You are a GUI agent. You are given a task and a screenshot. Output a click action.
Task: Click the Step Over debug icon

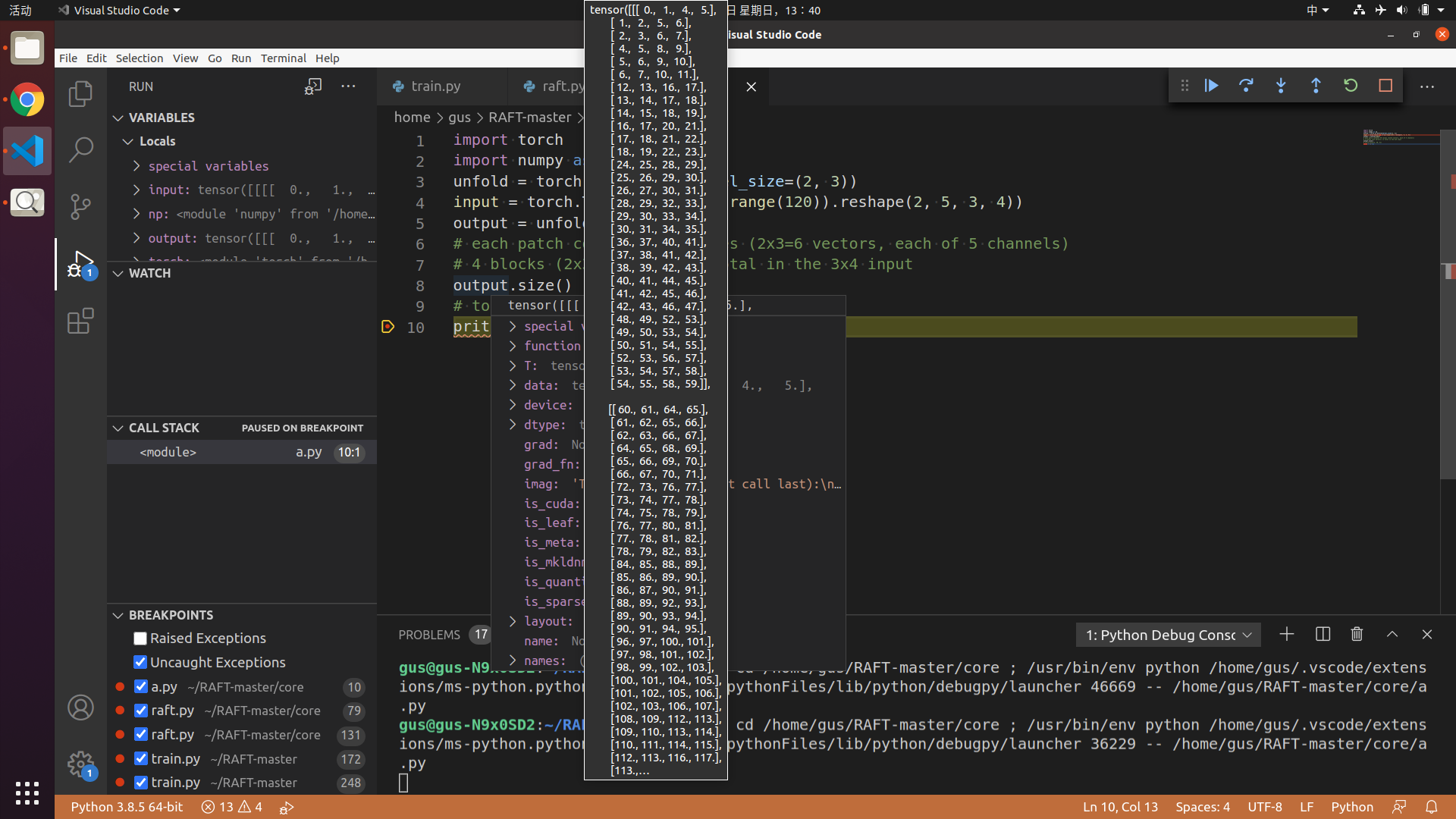1246,86
